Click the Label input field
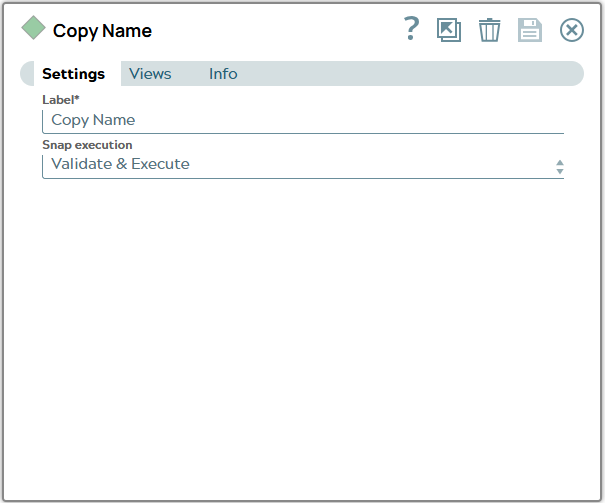 303,121
